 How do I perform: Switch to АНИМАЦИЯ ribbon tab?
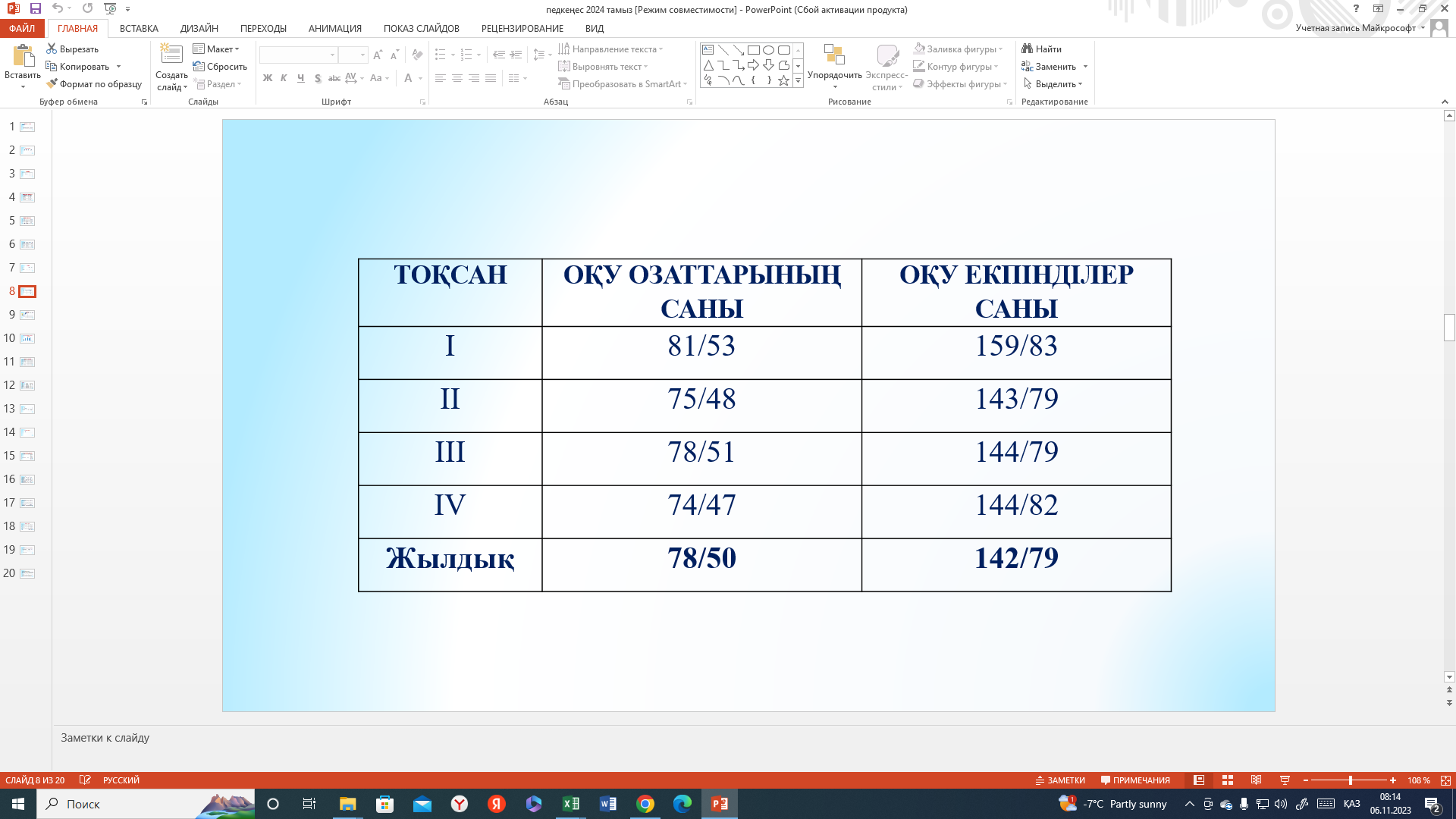334,28
